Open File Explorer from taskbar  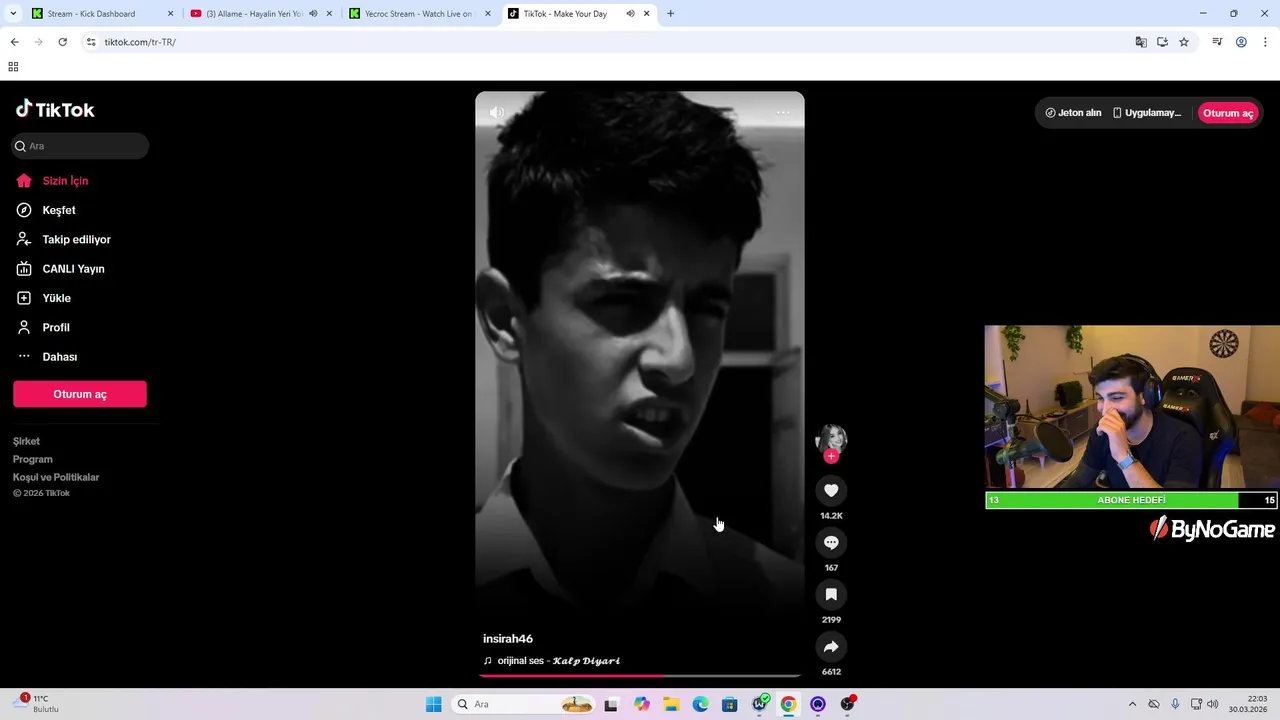pos(671,704)
